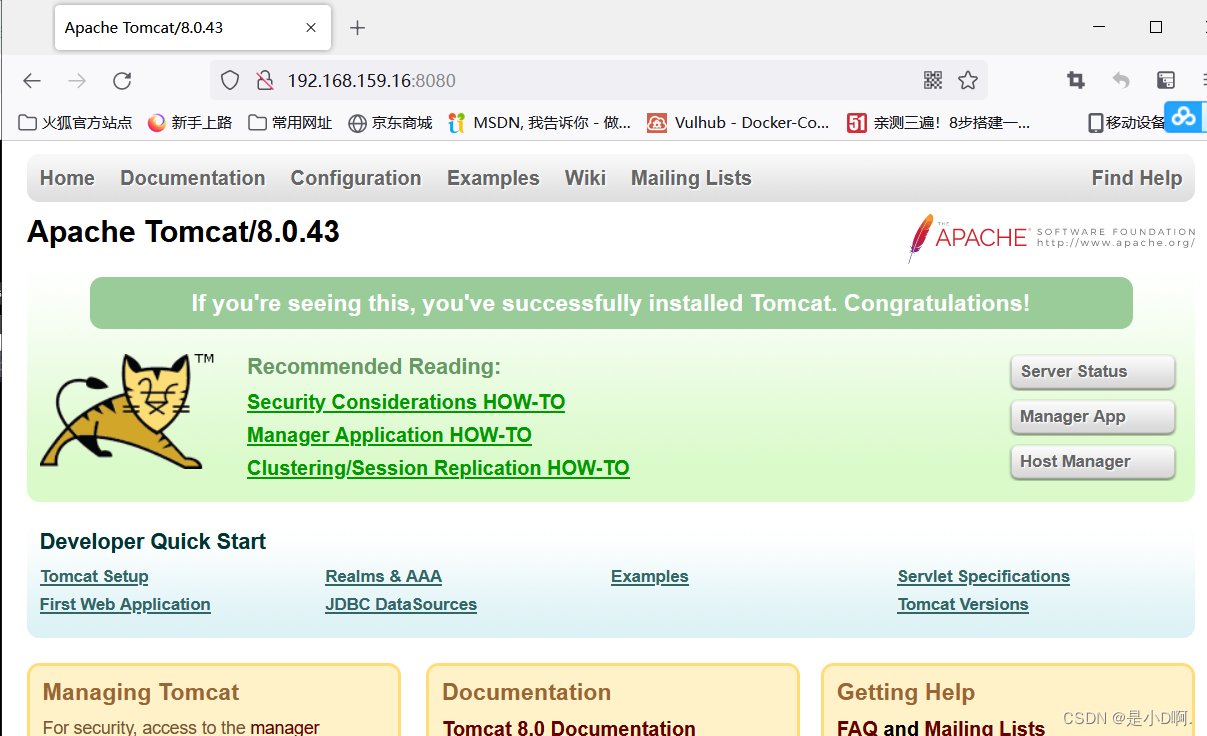This screenshot has height=736, width=1207.
Task: Select the Apache Tomcat/8.0.43 browser tab
Action: pos(193,28)
